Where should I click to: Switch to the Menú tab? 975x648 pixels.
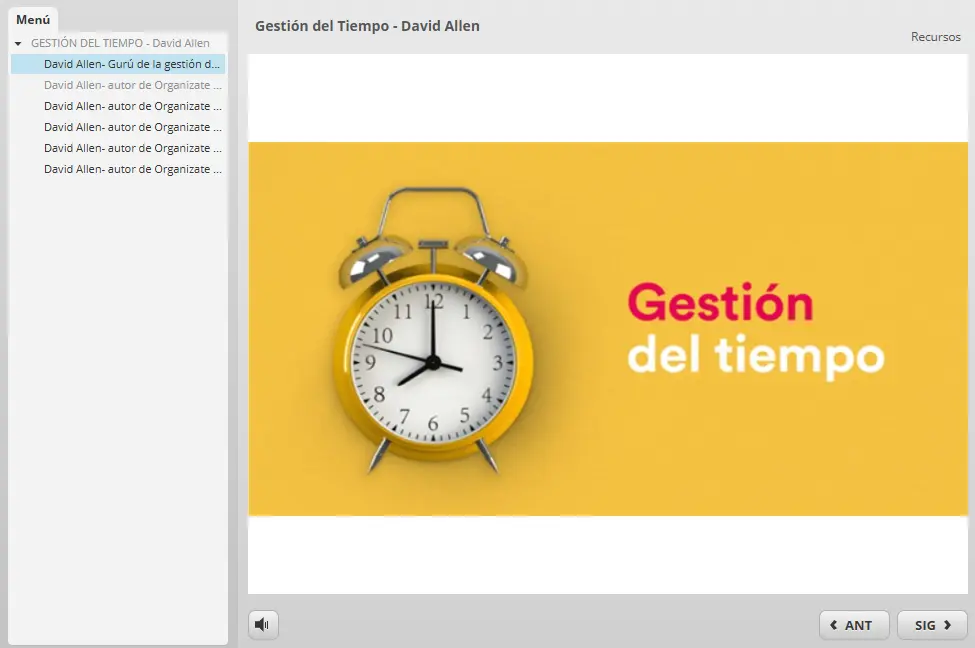click(31, 18)
